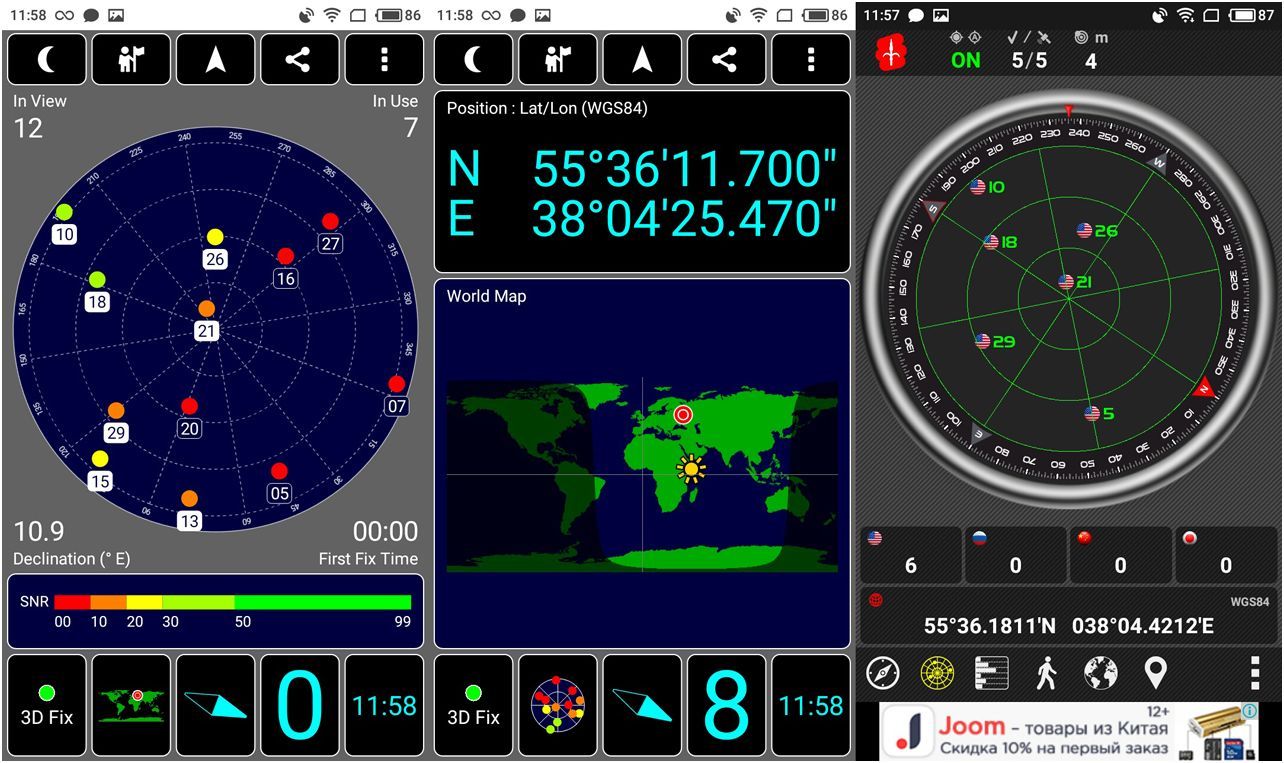Tap waypoint person-with-flag icon above In View count
Image resolution: width=1284 pixels, height=763 pixels.
(131, 60)
